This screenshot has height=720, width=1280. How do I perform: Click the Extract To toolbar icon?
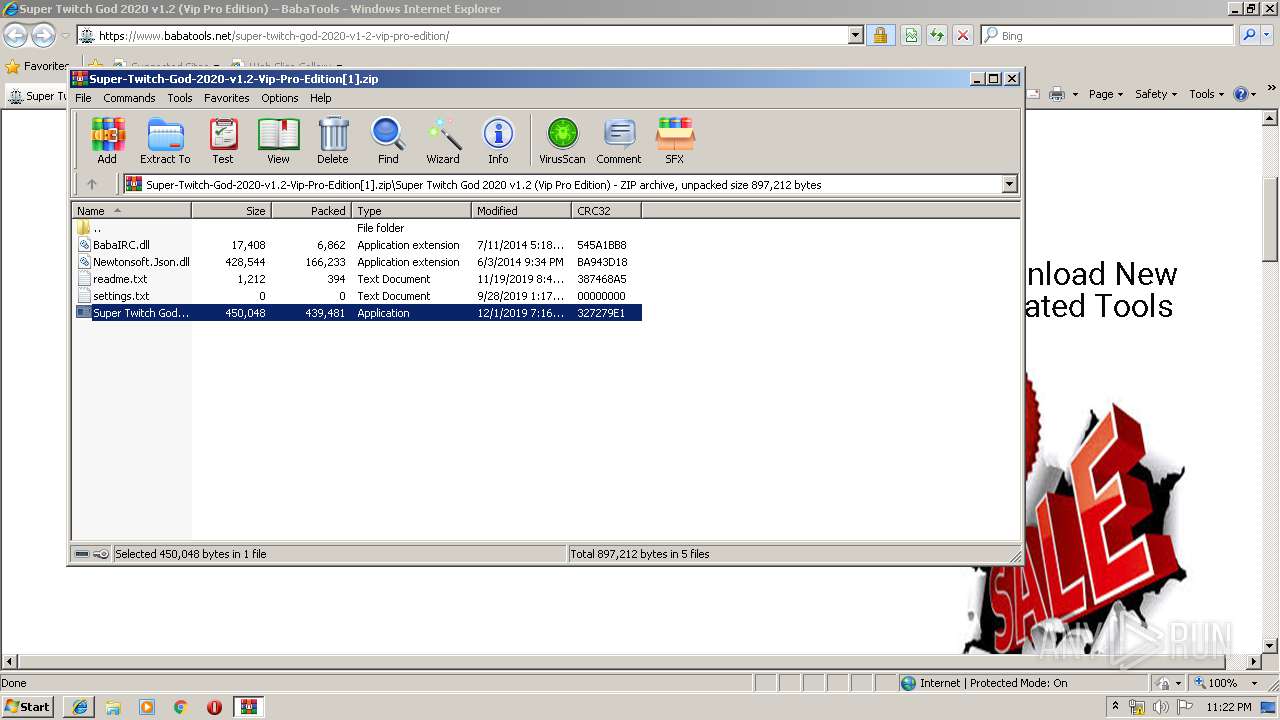pos(165,140)
